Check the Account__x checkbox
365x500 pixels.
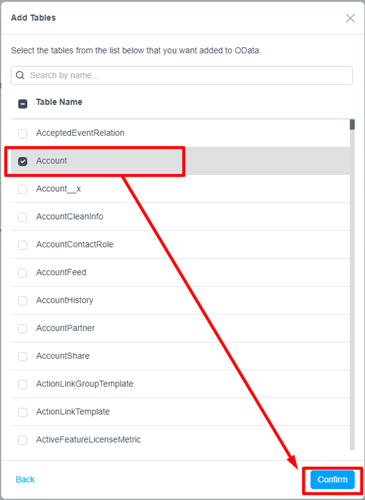tap(23, 189)
